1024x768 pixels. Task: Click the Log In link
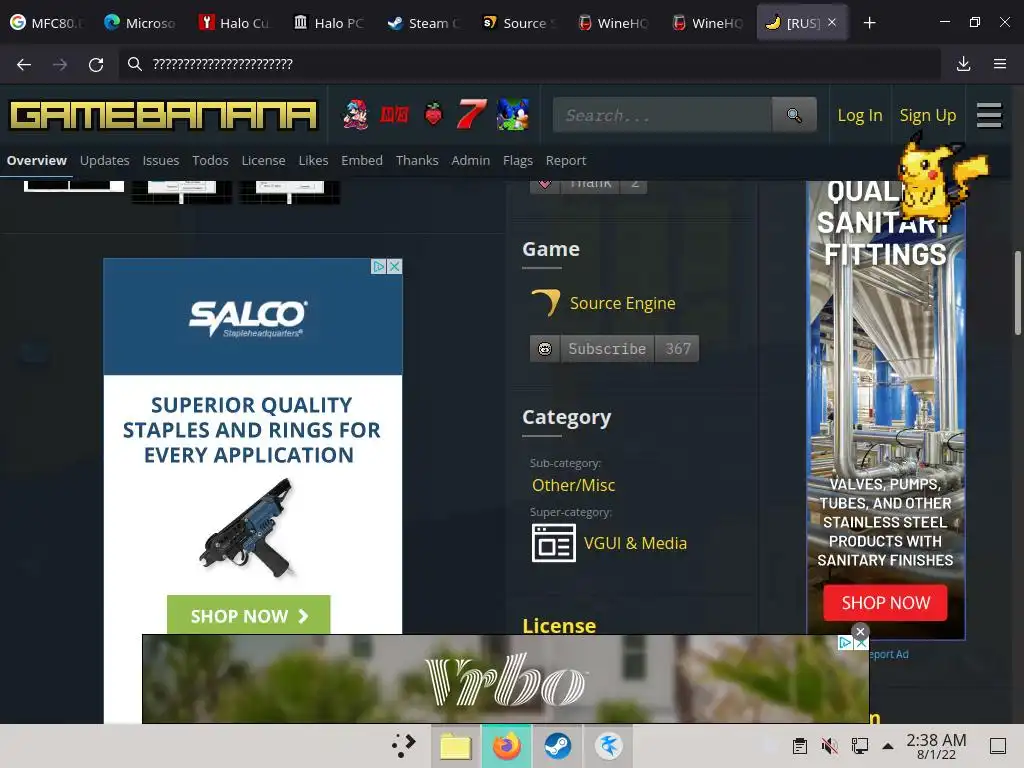859,116
